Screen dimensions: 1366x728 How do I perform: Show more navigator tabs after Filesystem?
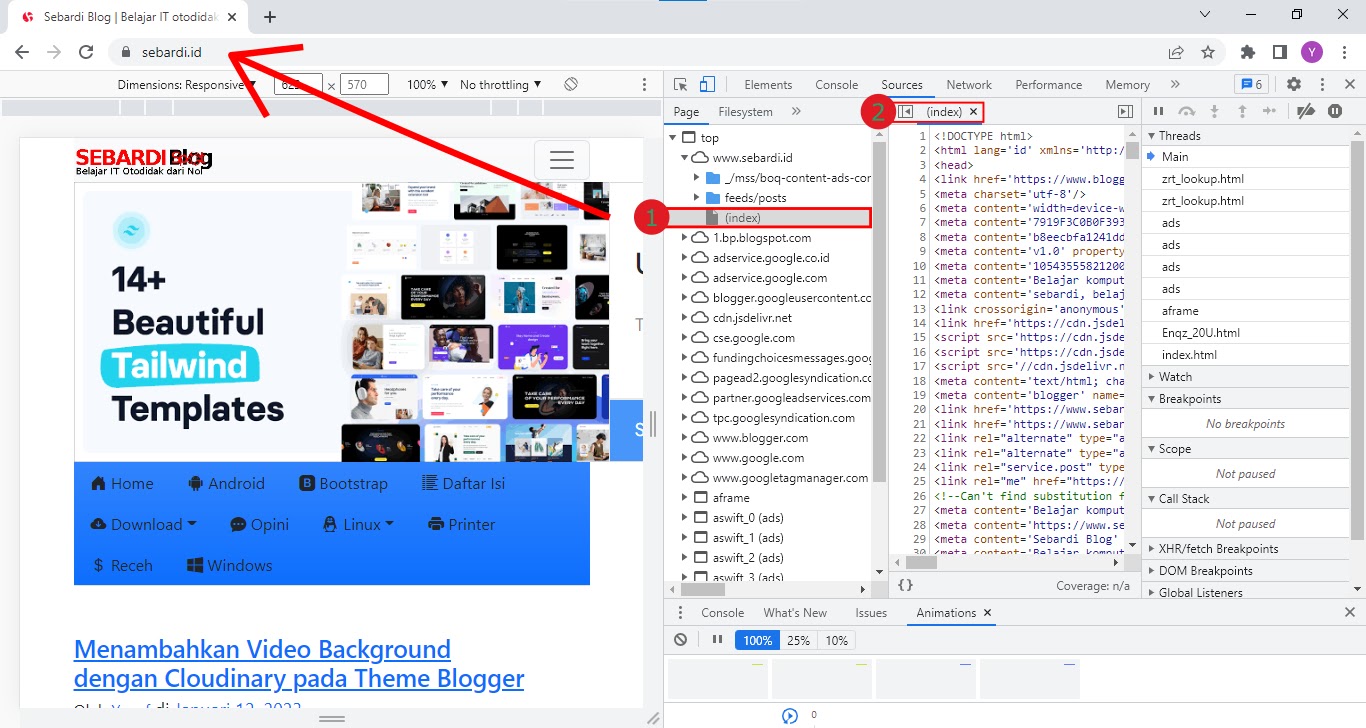[796, 112]
